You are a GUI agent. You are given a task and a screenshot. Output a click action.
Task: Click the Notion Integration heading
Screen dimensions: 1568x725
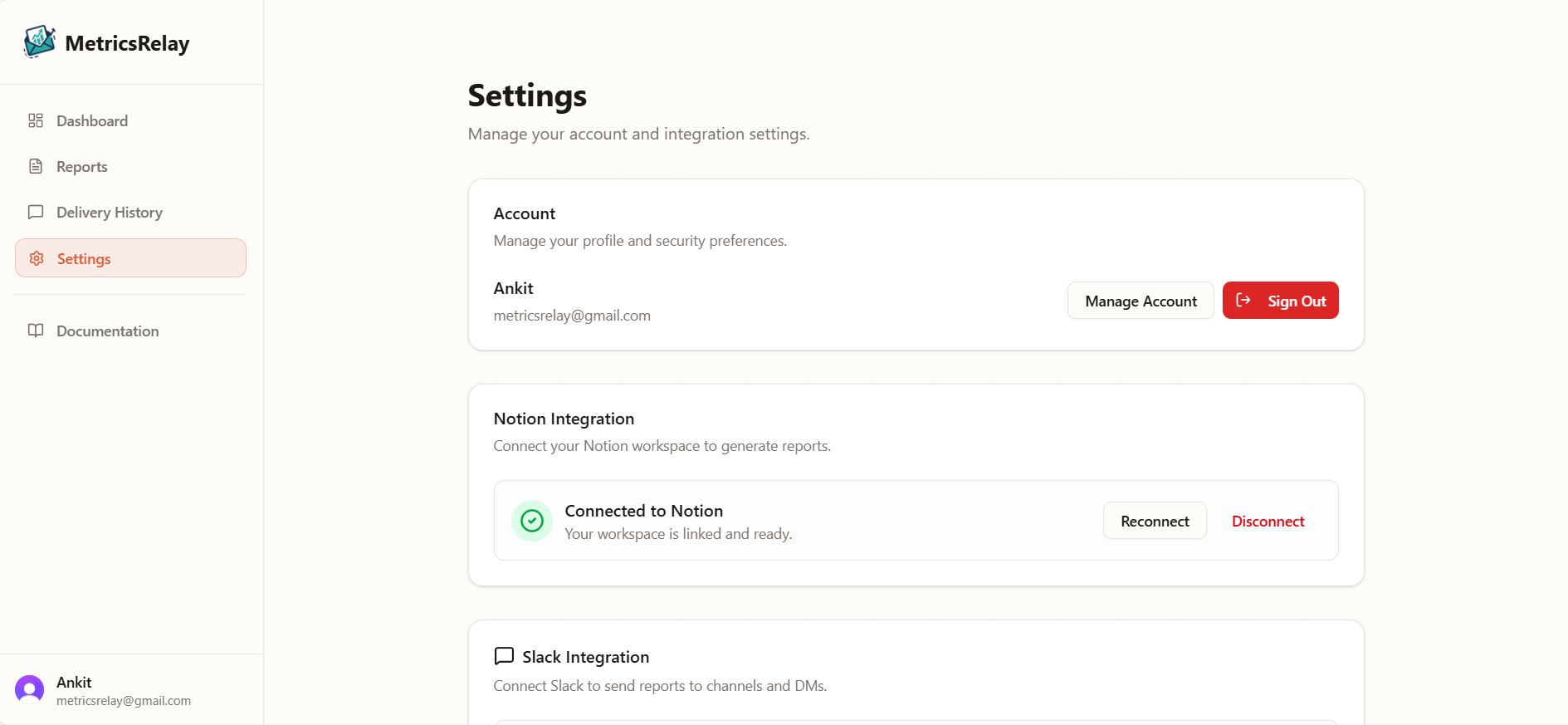[564, 419]
